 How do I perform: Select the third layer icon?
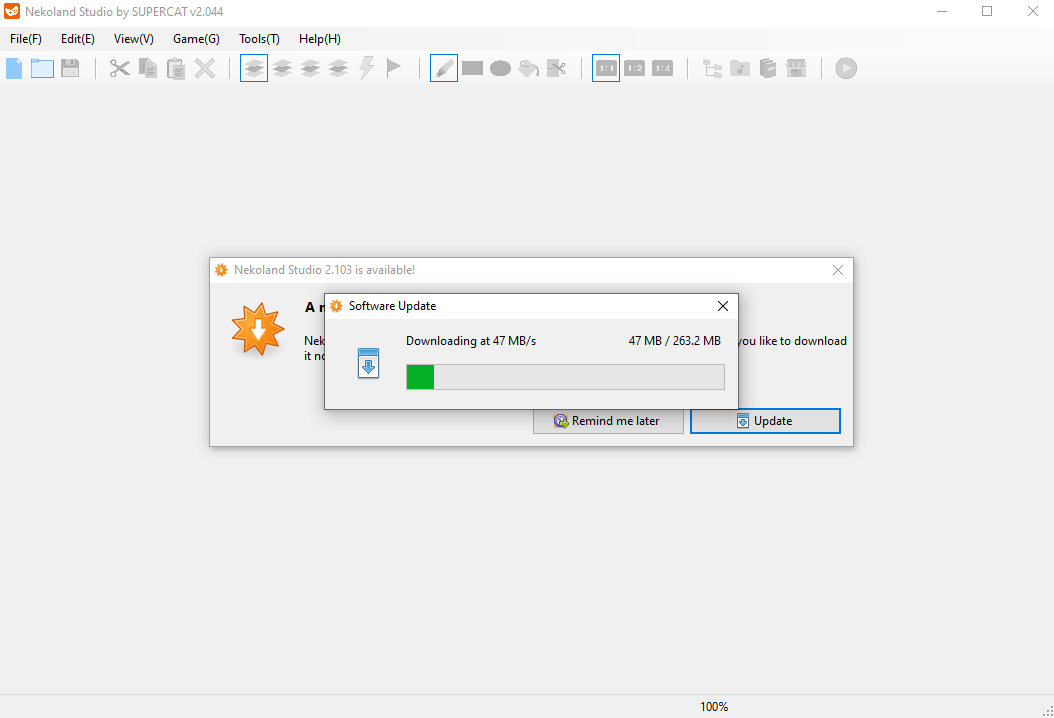point(311,68)
